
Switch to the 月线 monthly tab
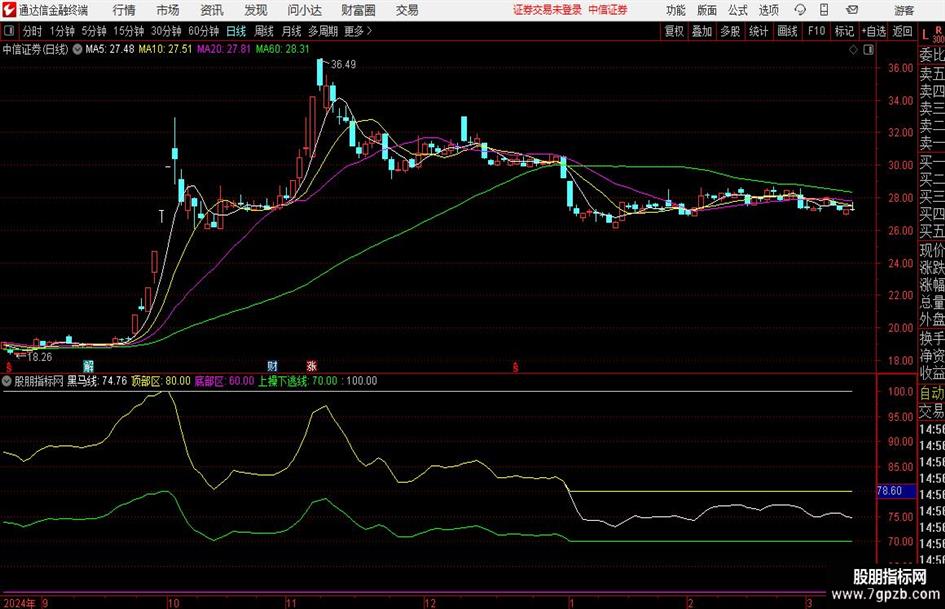click(x=292, y=31)
